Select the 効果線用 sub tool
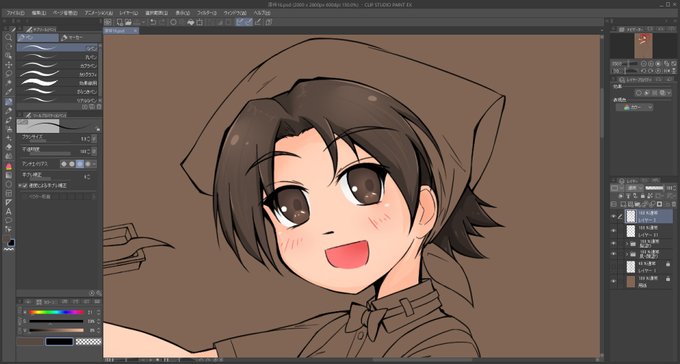Screen dimensions: 680x364 pyautogui.click(x=57, y=83)
